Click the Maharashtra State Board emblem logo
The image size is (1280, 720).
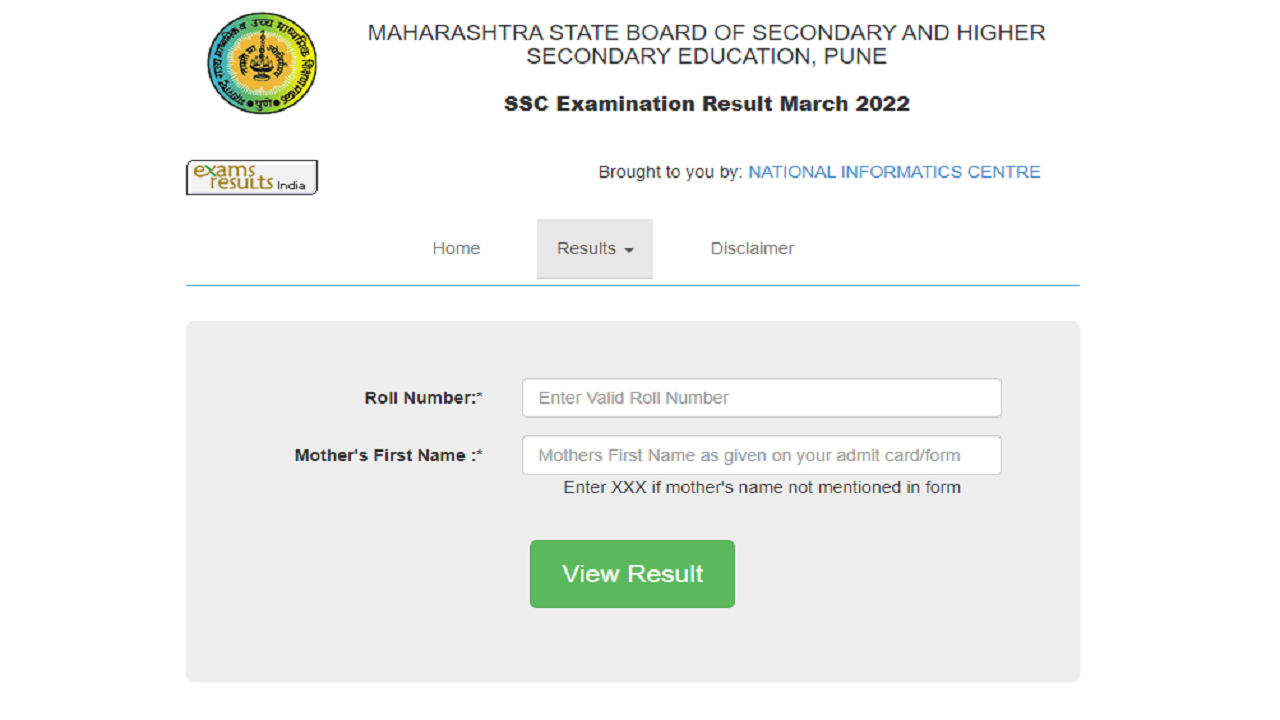262,63
